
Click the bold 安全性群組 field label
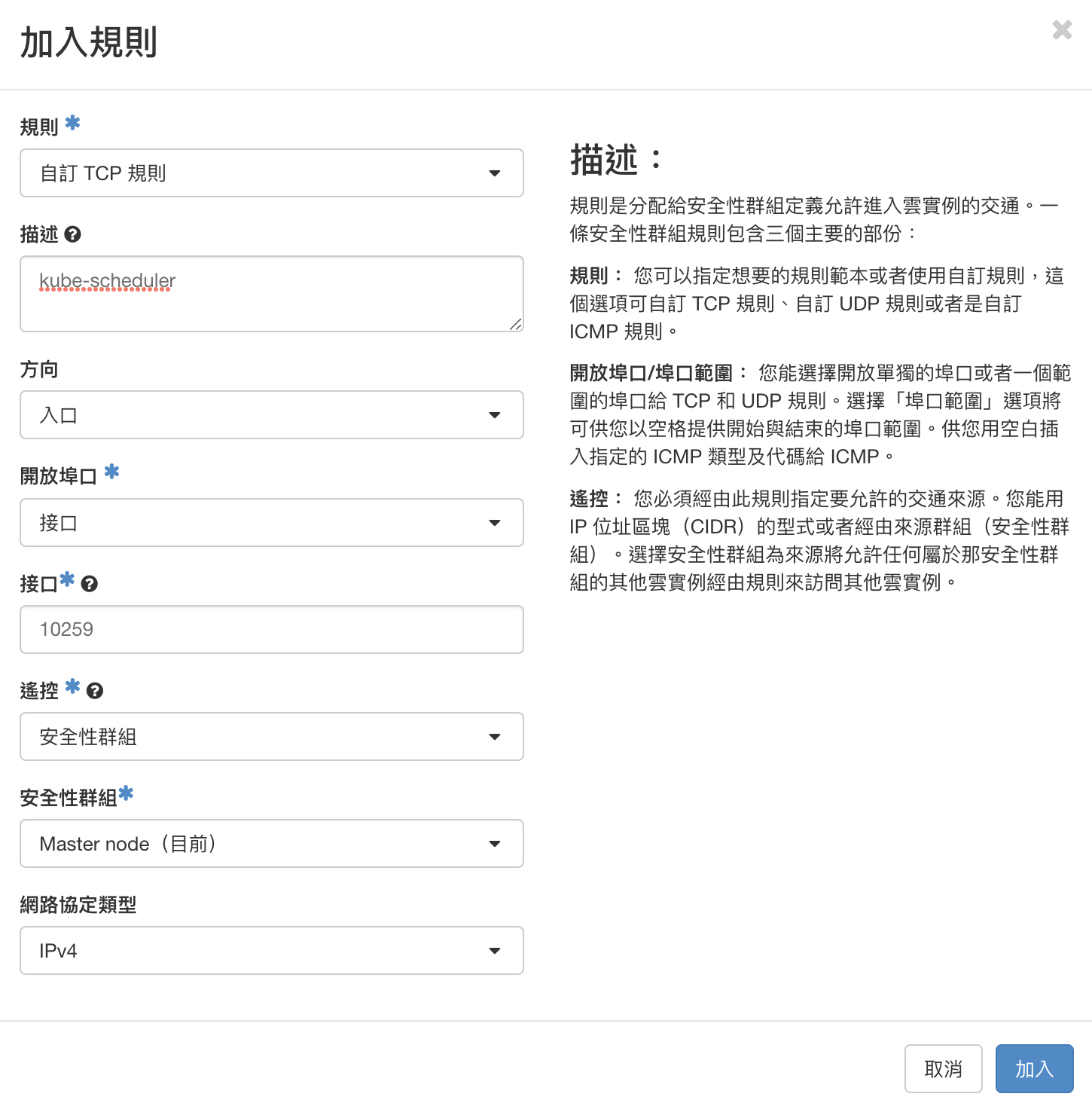tap(69, 798)
